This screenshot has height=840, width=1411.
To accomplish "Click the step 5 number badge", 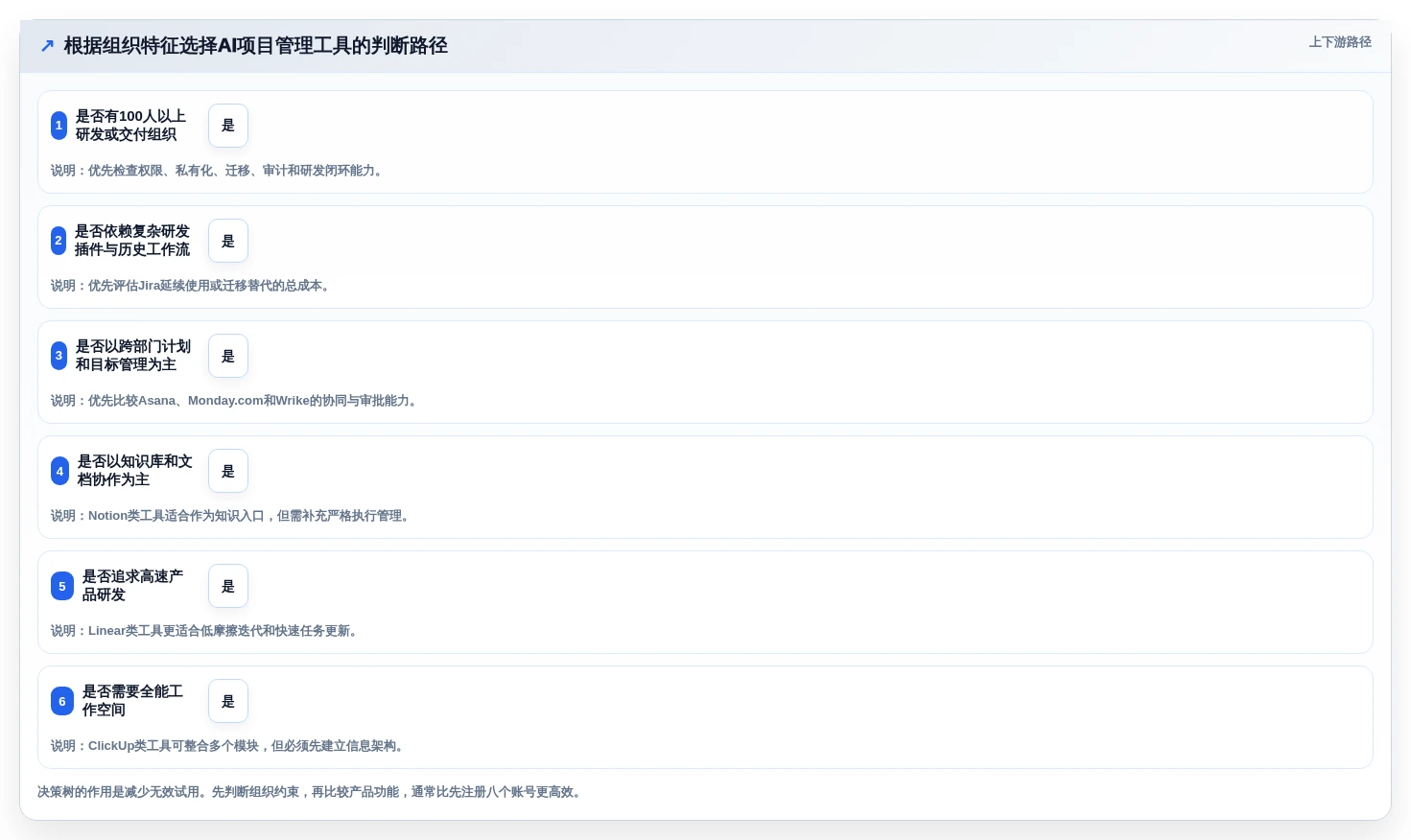I will click(62, 586).
